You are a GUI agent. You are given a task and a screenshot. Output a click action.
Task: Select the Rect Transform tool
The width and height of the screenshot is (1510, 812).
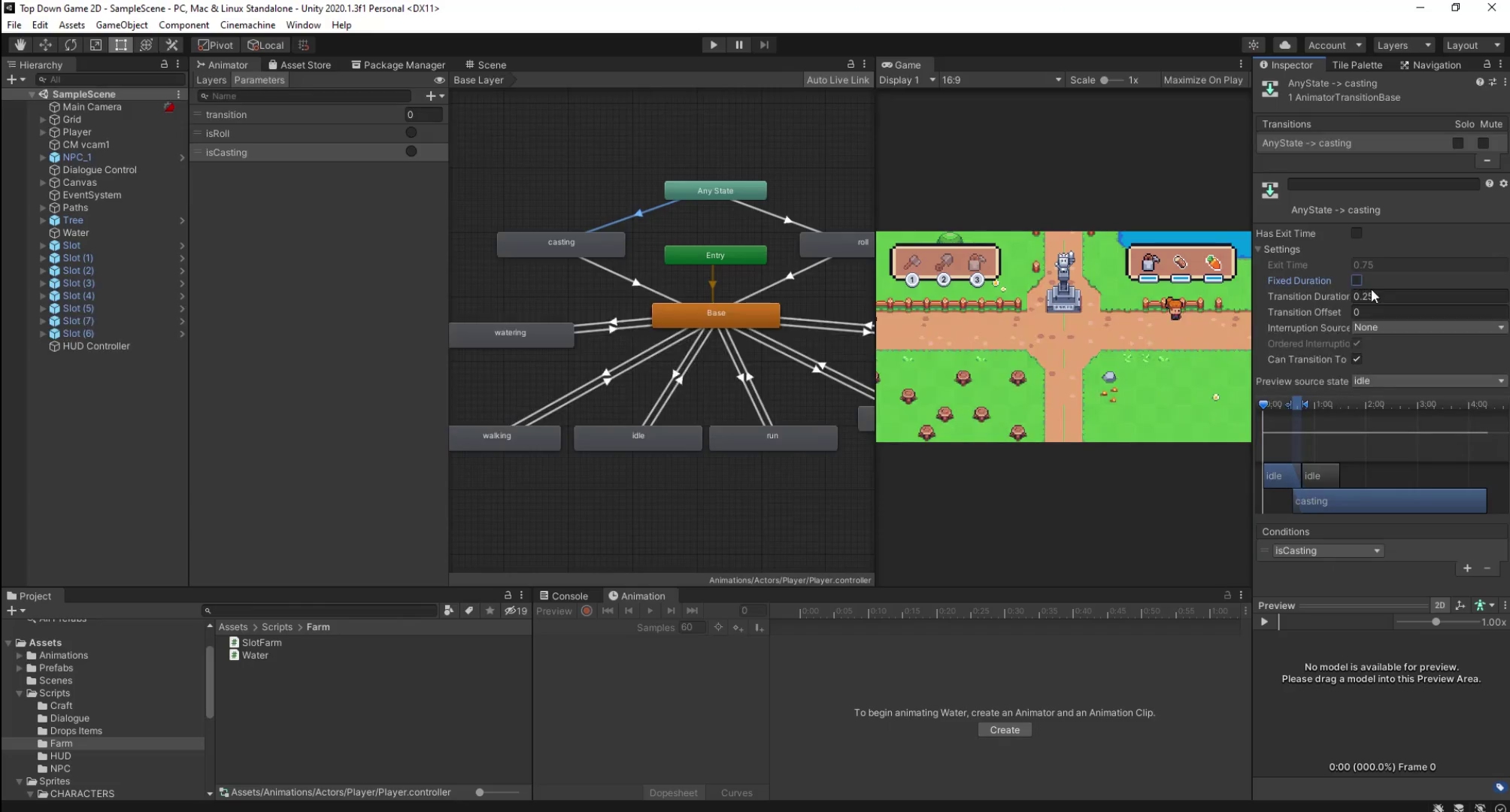[121, 45]
